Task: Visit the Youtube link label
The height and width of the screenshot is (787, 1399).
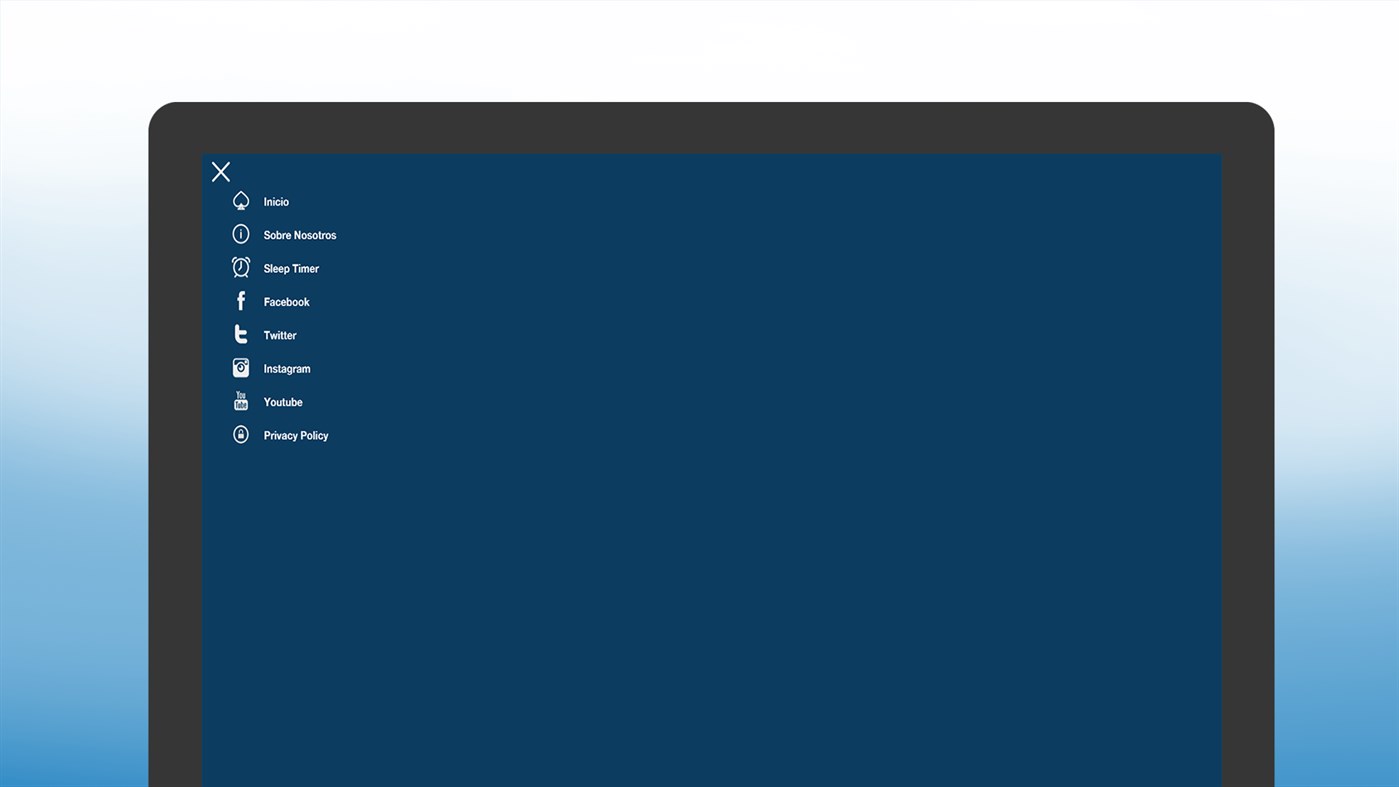Action: pos(283,402)
